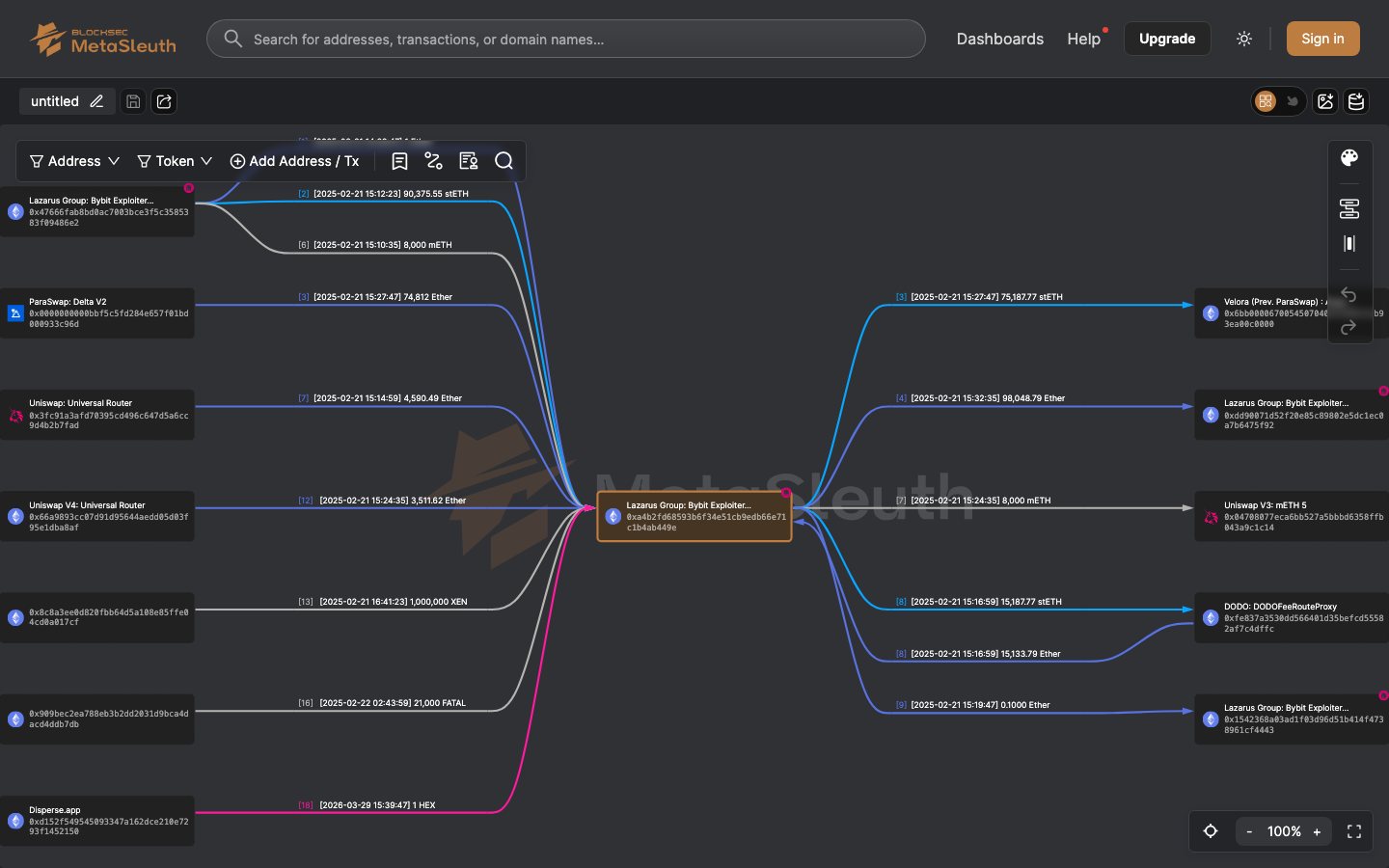
Task: Select the DODO: DODOFeeRouteProxy node
Action: 1292,617
